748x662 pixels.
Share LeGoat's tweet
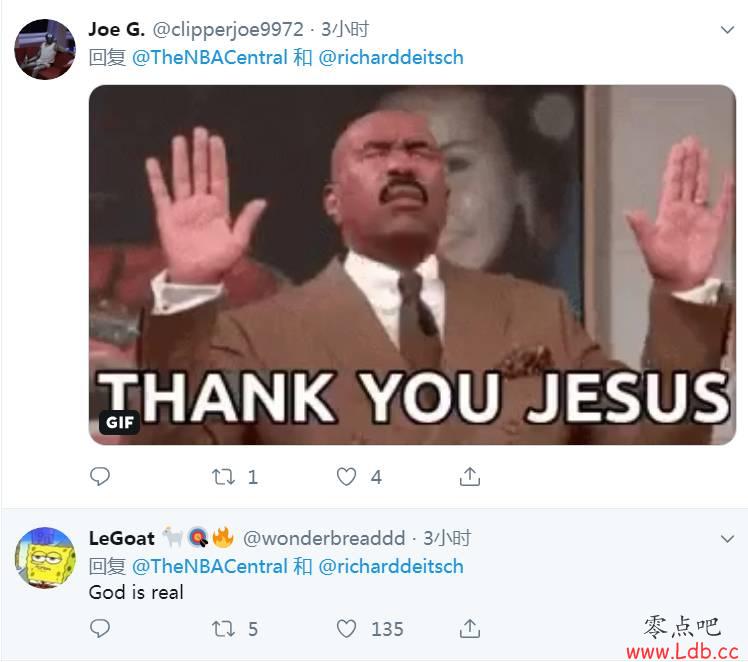tap(470, 628)
